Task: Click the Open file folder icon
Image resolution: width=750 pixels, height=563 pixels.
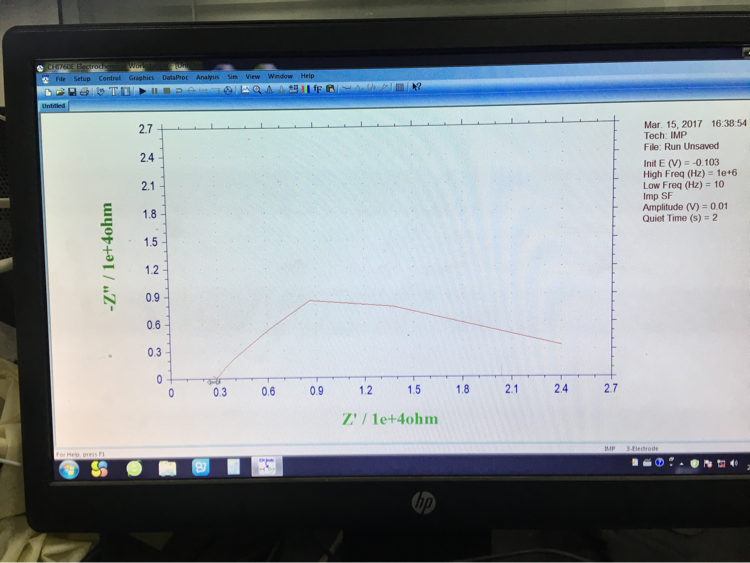Action: 60,92
